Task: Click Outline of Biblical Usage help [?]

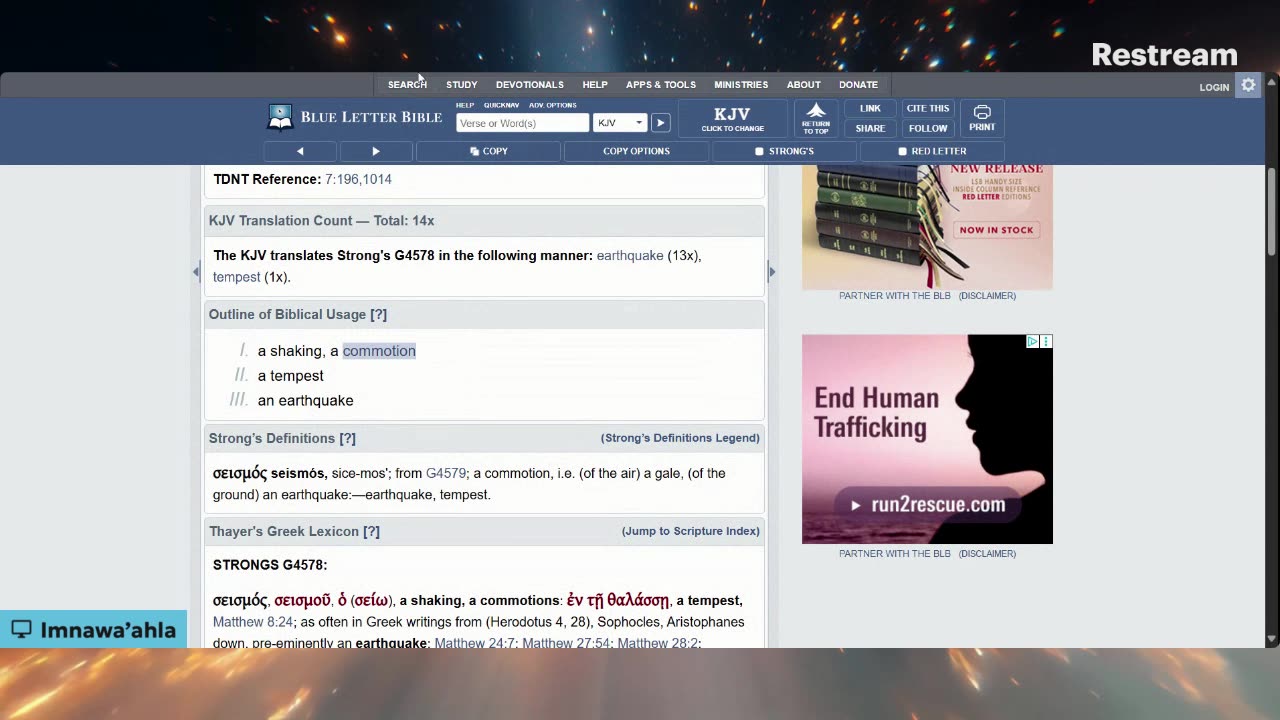Action: tap(379, 314)
